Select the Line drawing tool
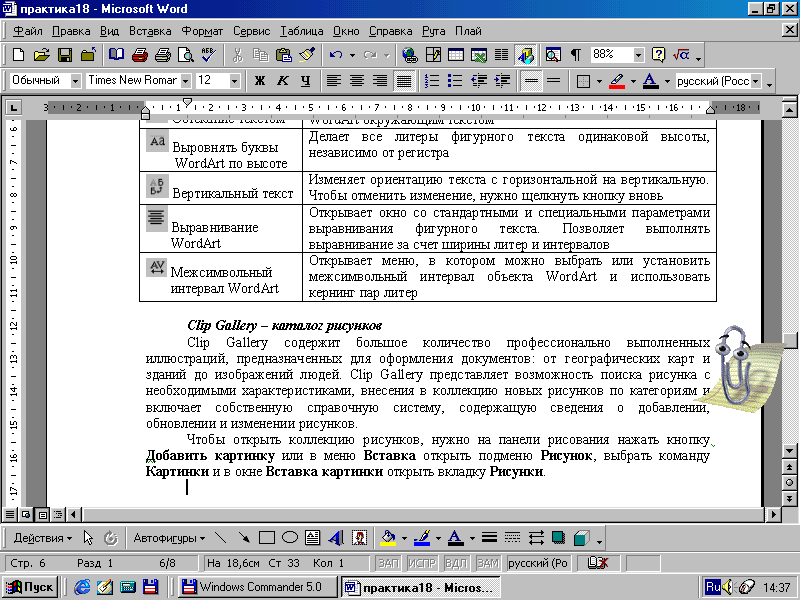This screenshot has width=800, height=600. coord(221,538)
